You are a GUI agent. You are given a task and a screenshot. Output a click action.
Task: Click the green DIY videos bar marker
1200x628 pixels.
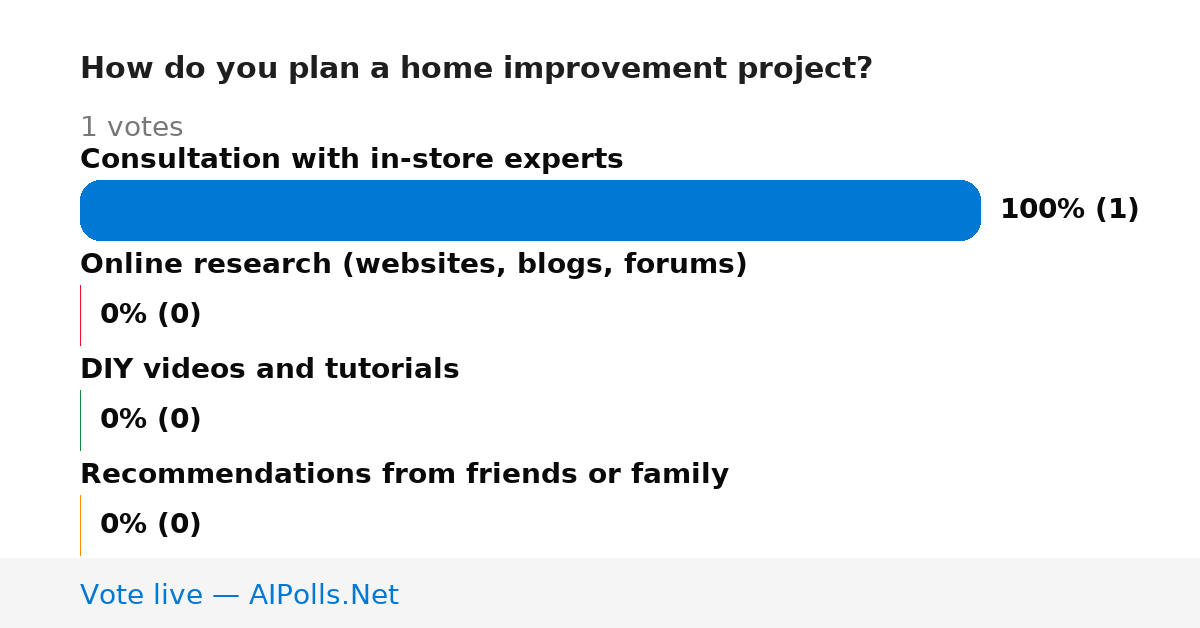tap(80, 420)
